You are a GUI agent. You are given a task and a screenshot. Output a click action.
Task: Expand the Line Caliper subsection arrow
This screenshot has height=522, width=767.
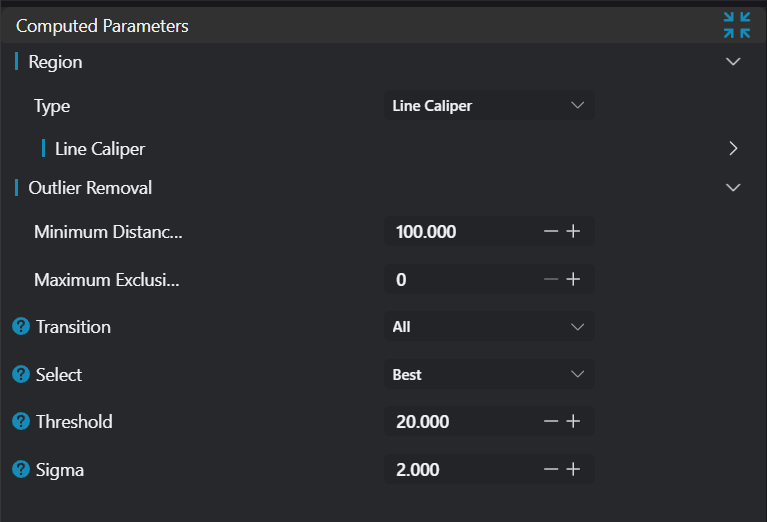coord(733,149)
